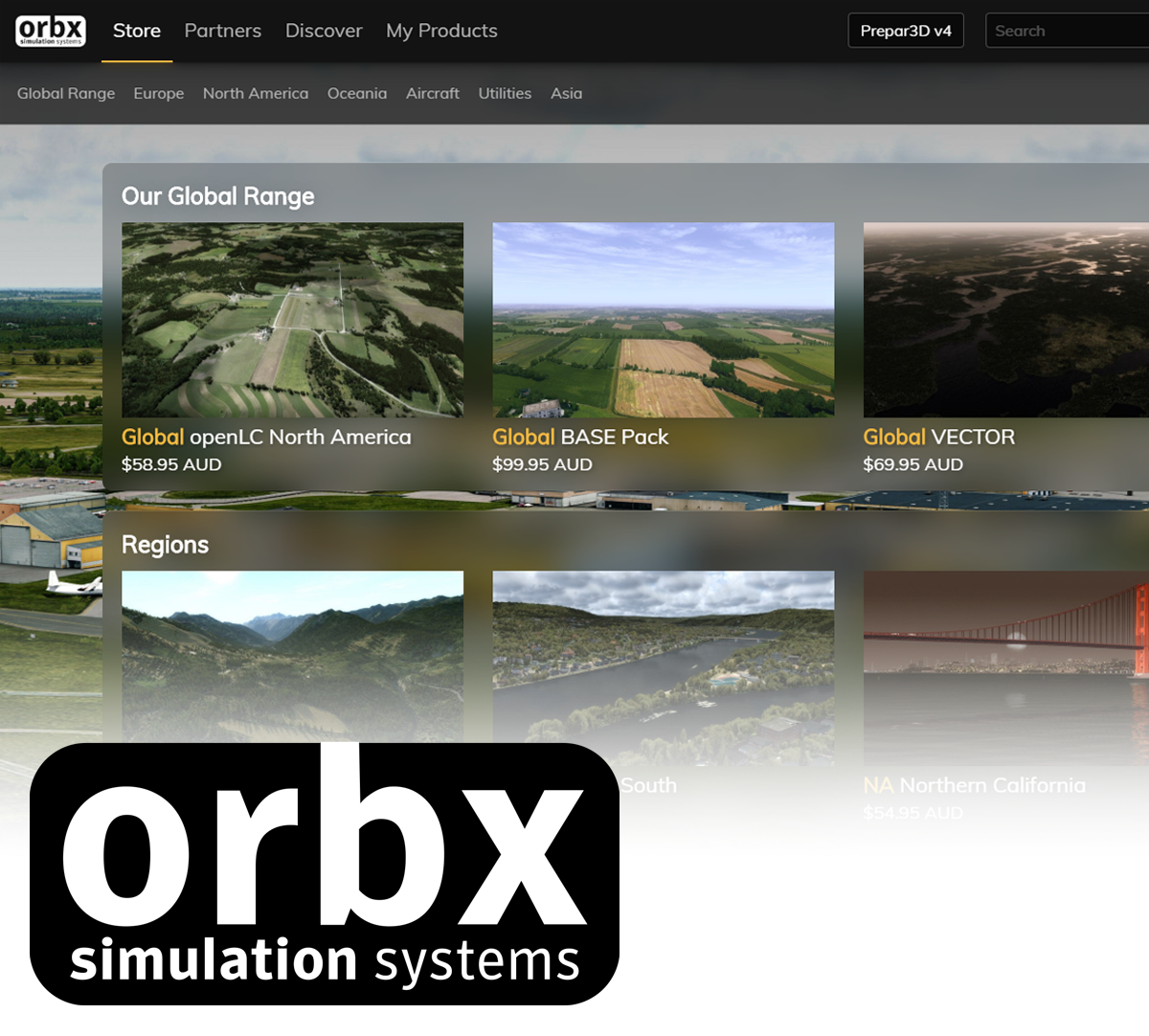
Task: Select the Global Range category
Action: point(66,94)
